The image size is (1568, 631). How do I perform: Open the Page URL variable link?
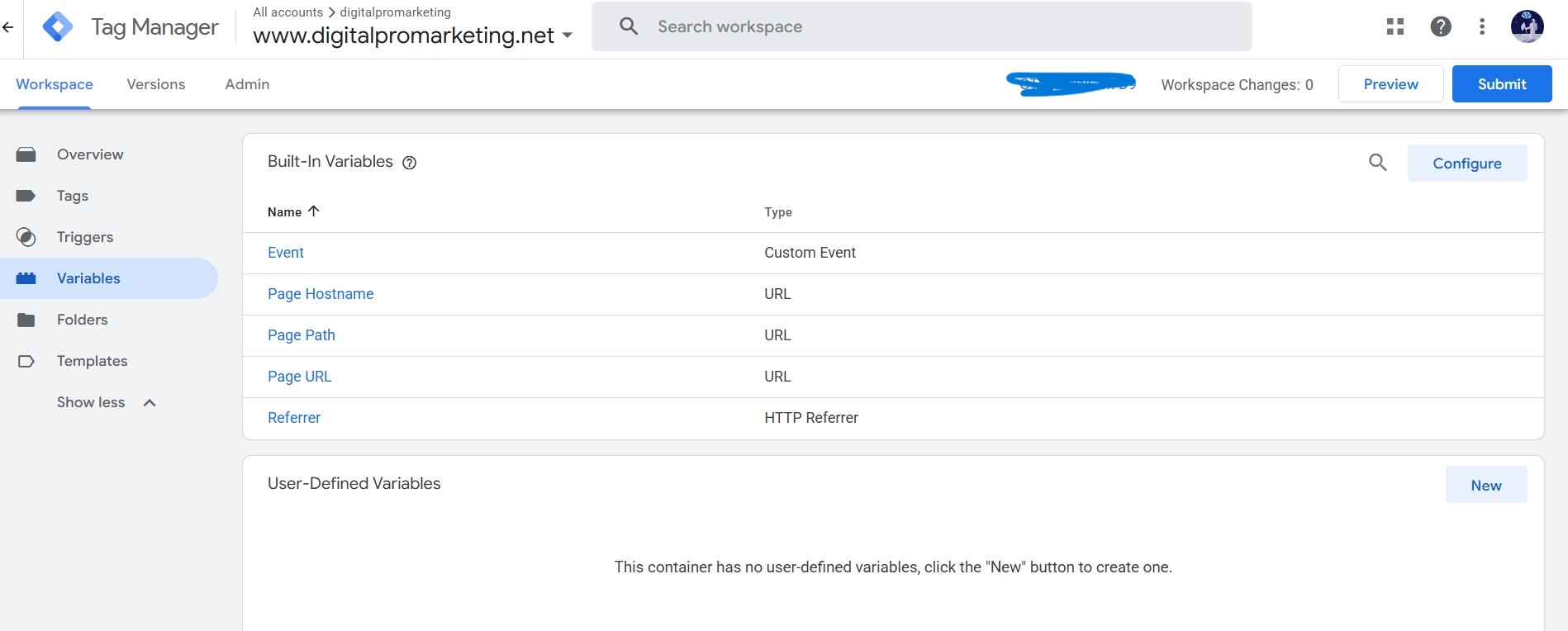click(300, 377)
